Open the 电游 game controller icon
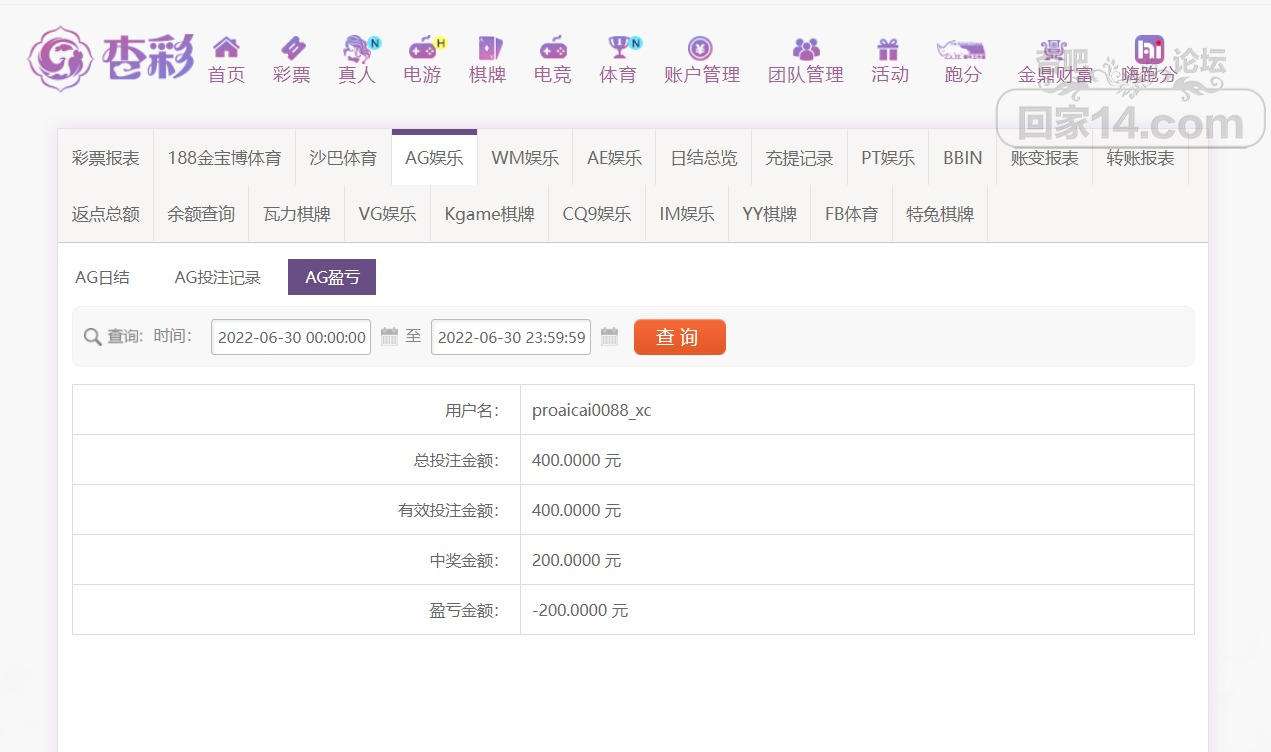The image size is (1271, 752). [422, 48]
